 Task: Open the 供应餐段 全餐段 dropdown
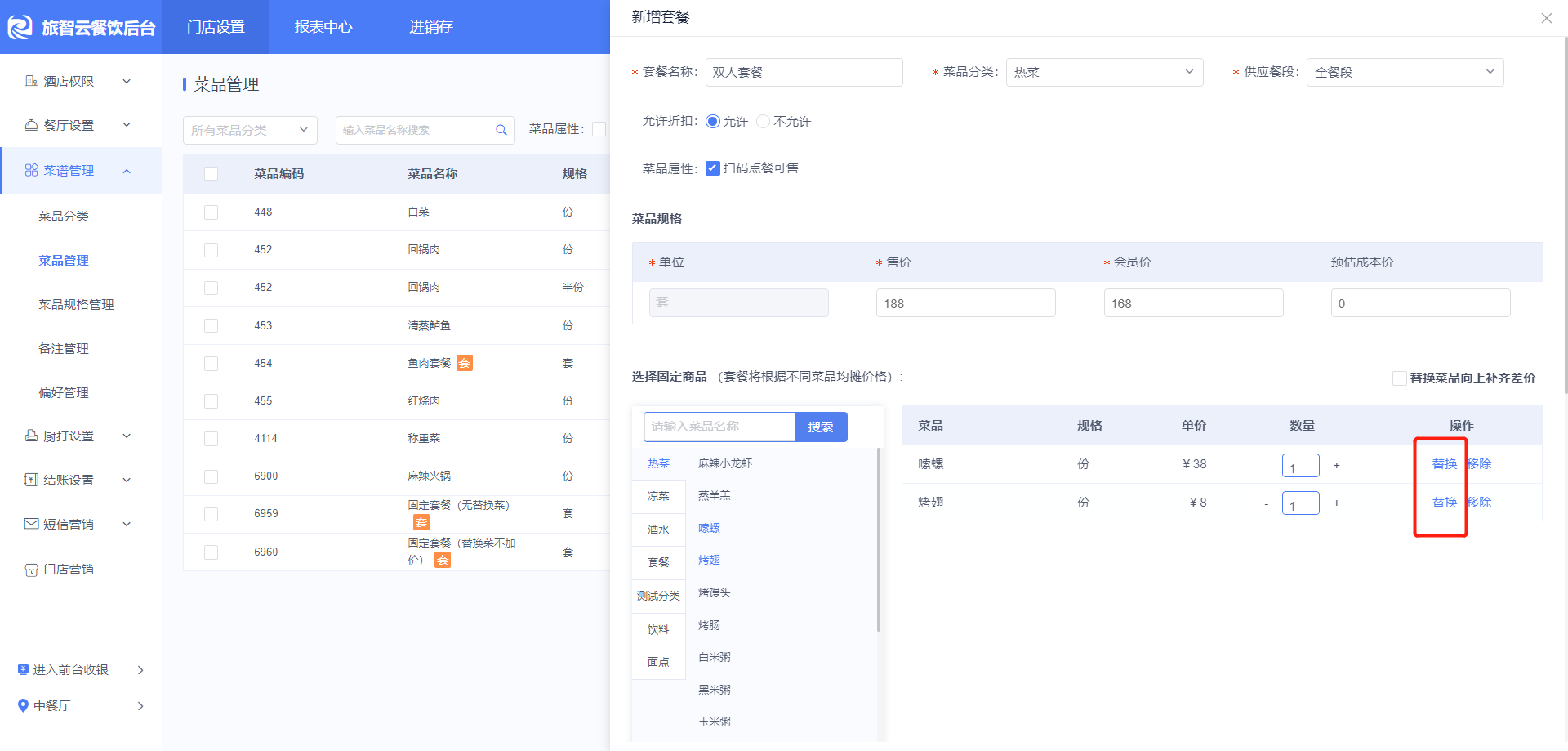1405,72
